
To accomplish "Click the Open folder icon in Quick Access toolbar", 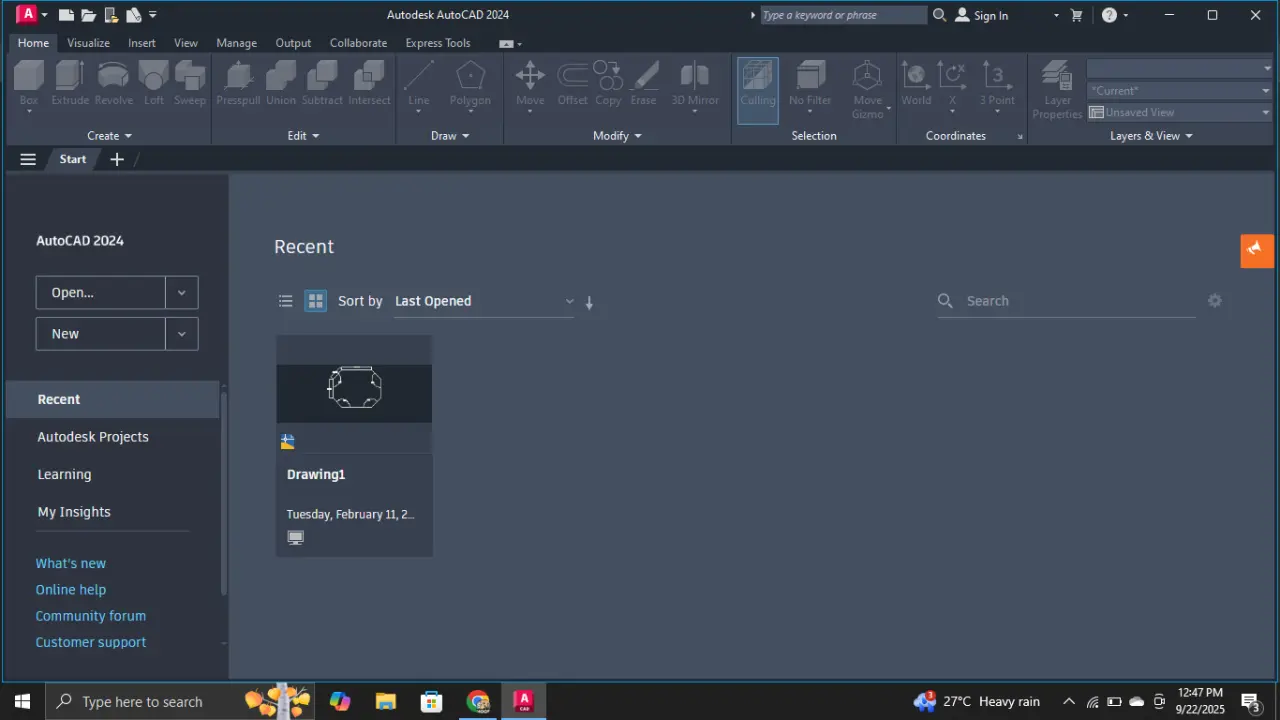I will [x=88, y=15].
